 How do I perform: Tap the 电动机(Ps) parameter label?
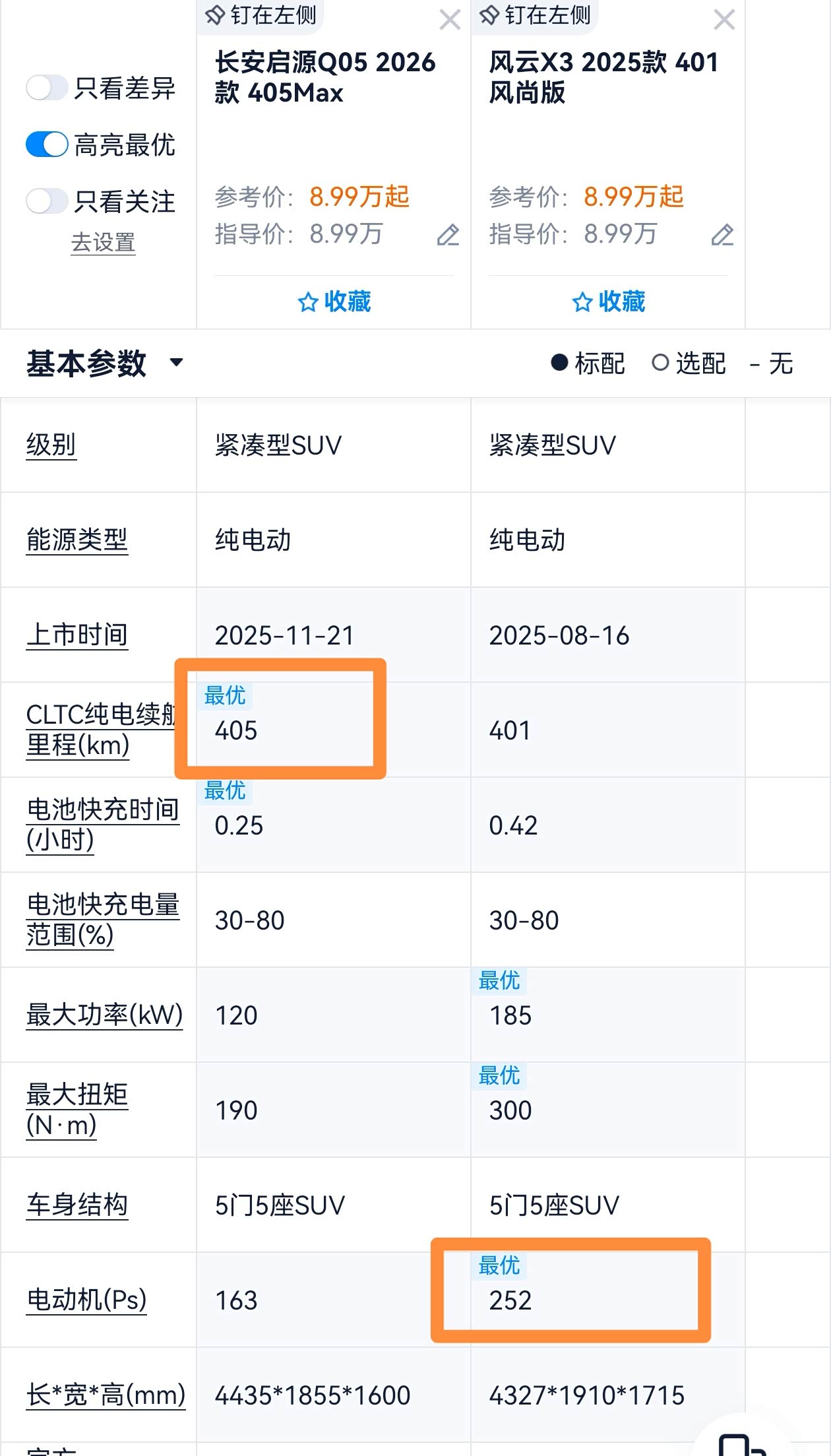click(86, 1300)
